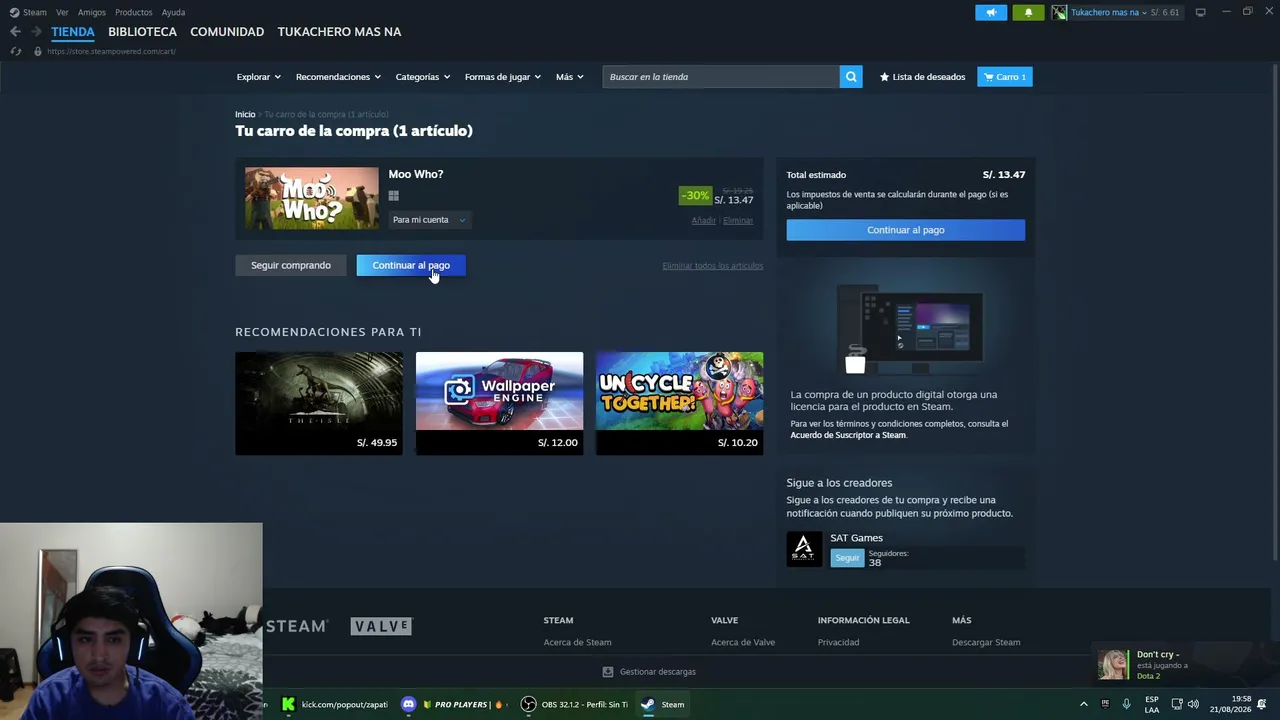Click the Gestionar descargas download icon

point(608,672)
